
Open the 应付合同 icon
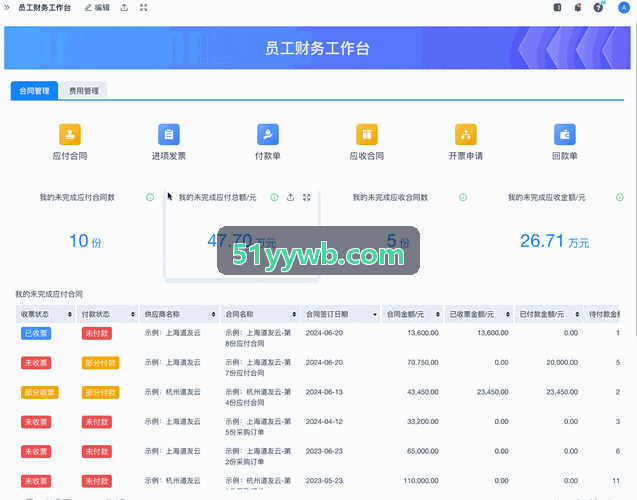point(70,134)
